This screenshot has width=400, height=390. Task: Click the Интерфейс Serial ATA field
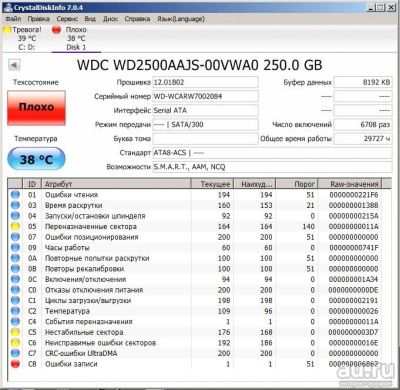pos(205,110)
